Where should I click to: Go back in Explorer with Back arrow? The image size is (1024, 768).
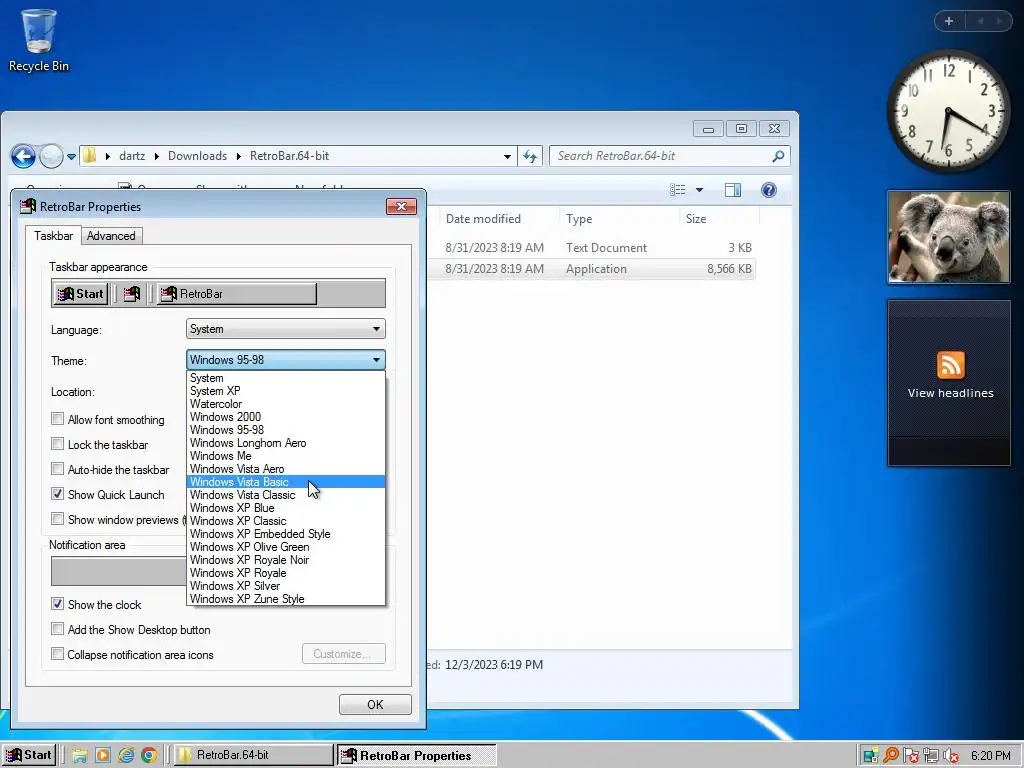(x=24, y=156)
